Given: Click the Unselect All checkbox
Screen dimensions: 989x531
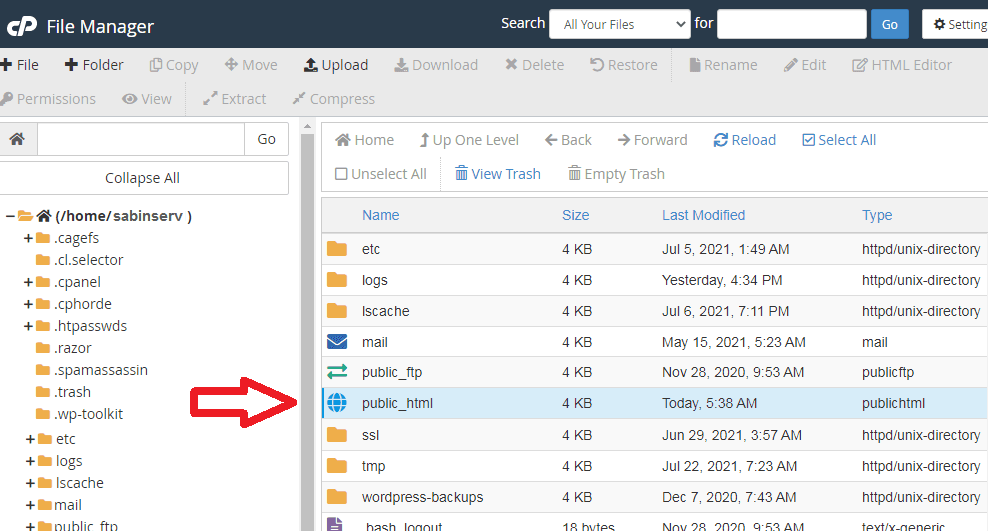Looking at the screenshot, I should [x=341, y=174].
